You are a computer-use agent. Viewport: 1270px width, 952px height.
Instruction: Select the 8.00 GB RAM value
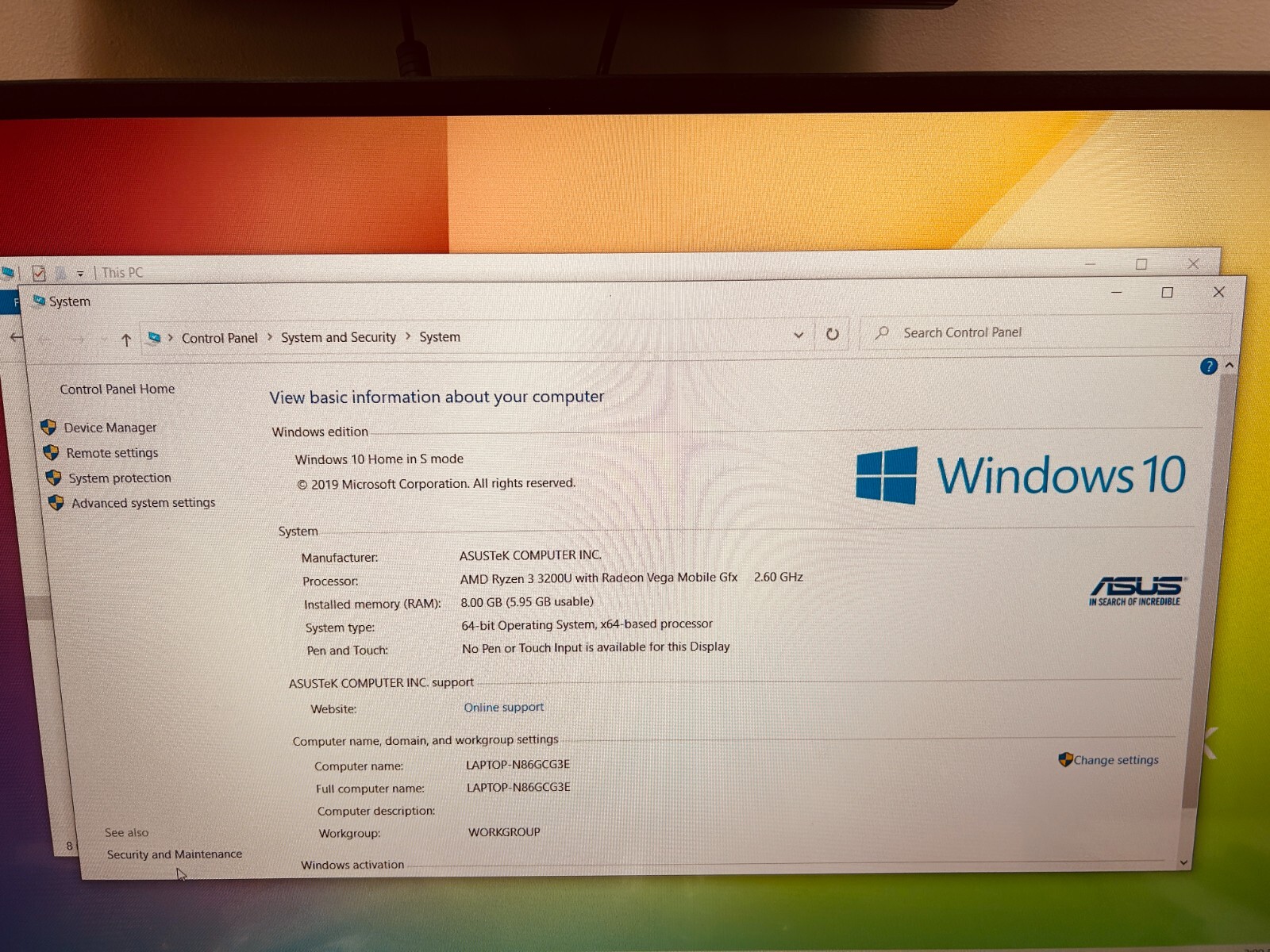pos(527,602)
